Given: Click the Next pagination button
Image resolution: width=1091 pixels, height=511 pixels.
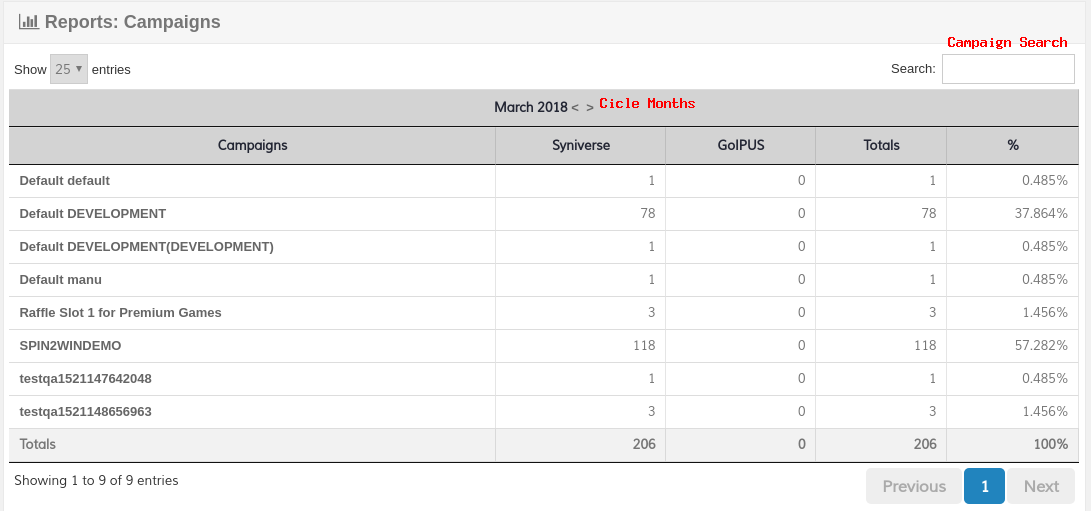Looking at the screenshot, I should (x=1040, y=486).
